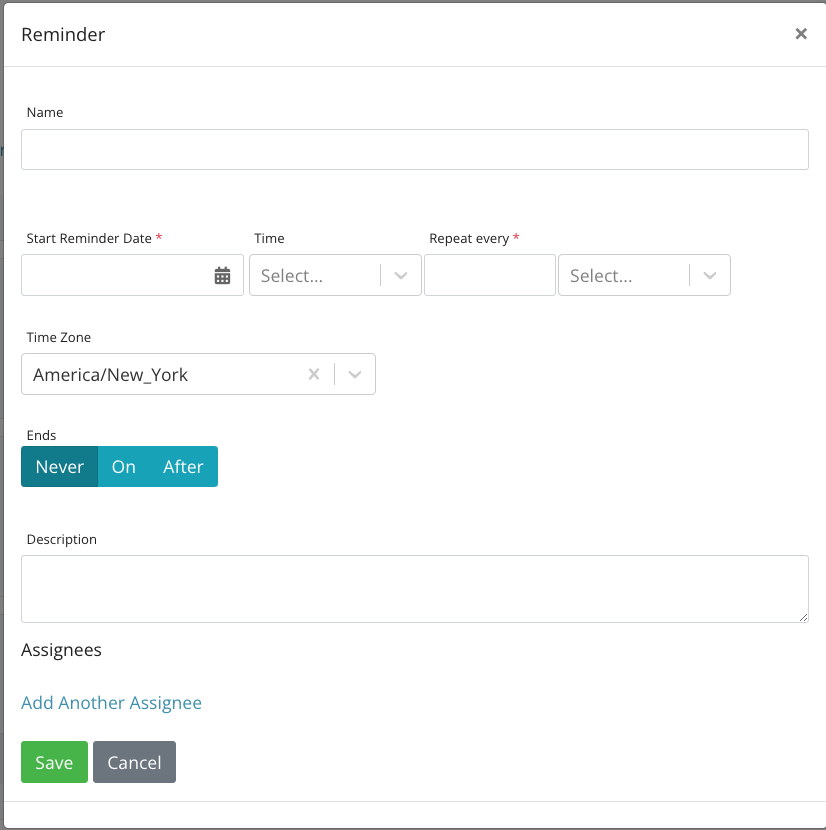This screenshot has width=826, height=830.
Task: Expand the Repeat every unit chevron
Action: (710, 276)
